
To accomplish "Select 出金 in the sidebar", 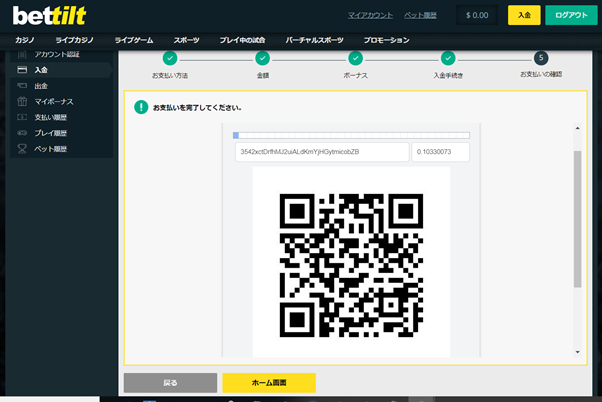I will click(x=61, y=86).
